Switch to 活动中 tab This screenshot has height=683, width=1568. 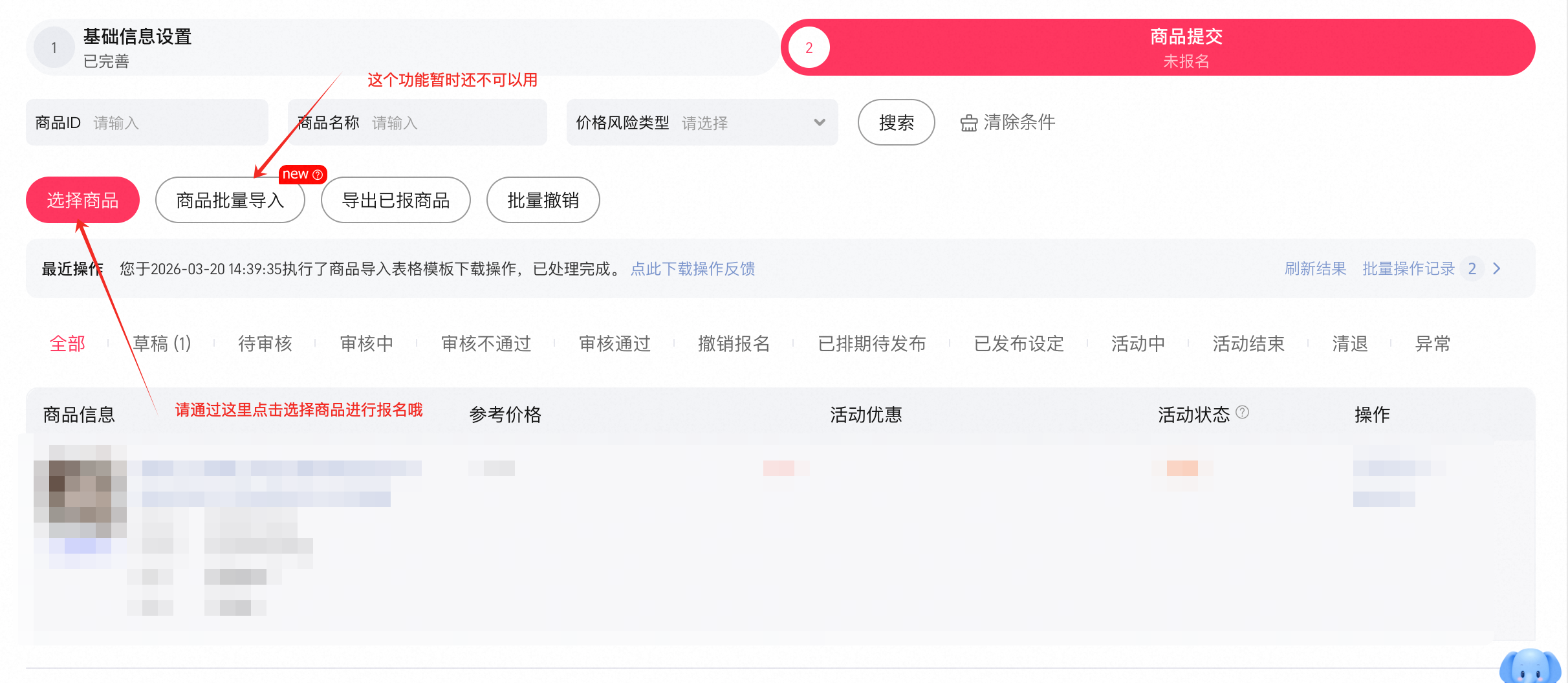pyautogui.click(x=1138, y=343)
